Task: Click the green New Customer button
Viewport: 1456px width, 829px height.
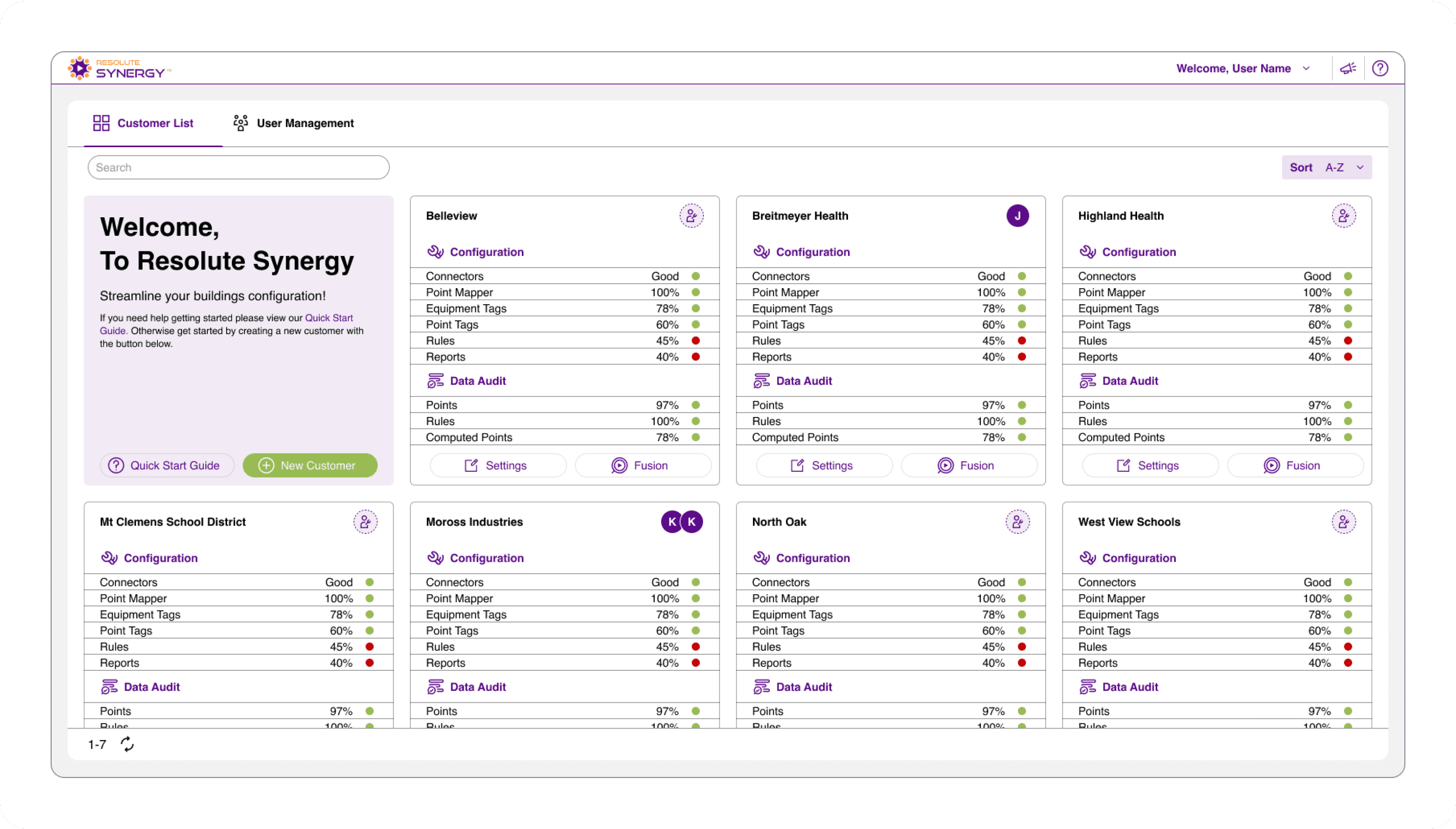Action: point(309,465)
